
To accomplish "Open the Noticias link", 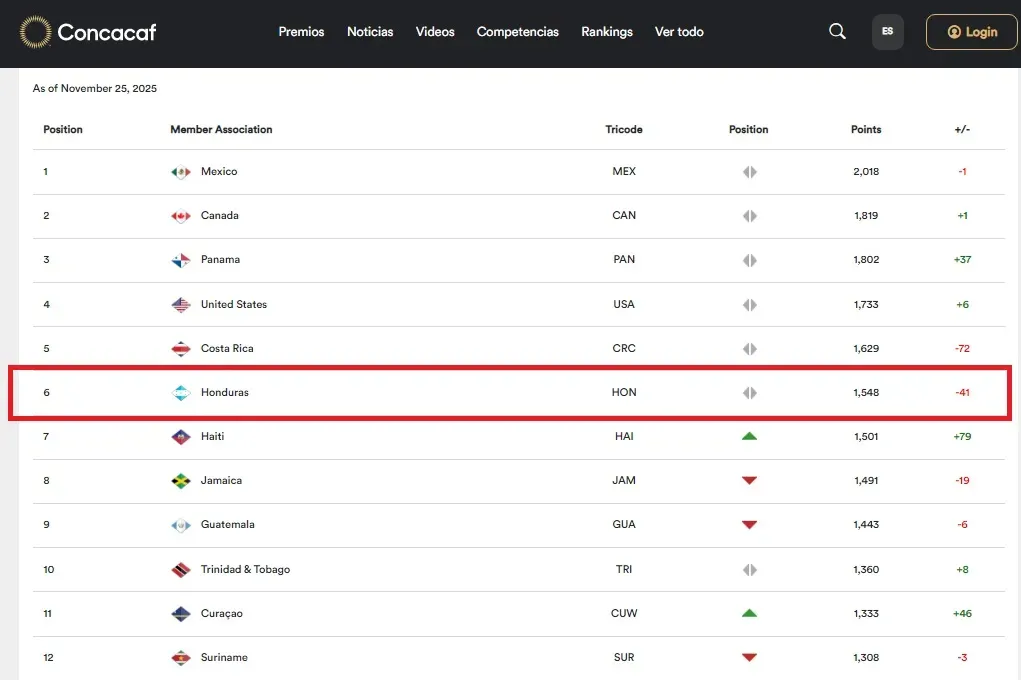I will click(x=370, y=32).
